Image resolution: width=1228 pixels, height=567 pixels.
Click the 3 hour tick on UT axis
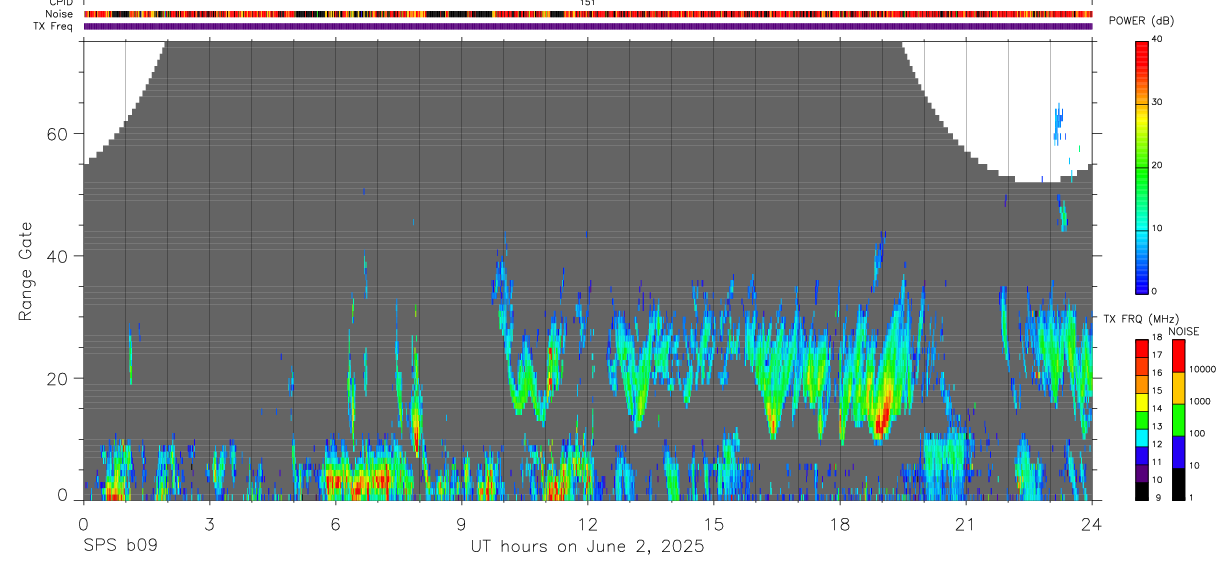click(209, 523)
